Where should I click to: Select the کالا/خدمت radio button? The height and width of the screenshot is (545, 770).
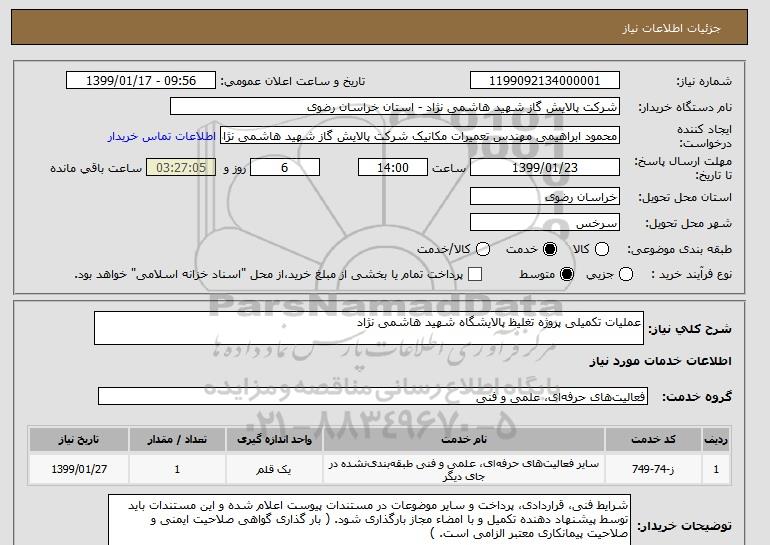(483, 249)
